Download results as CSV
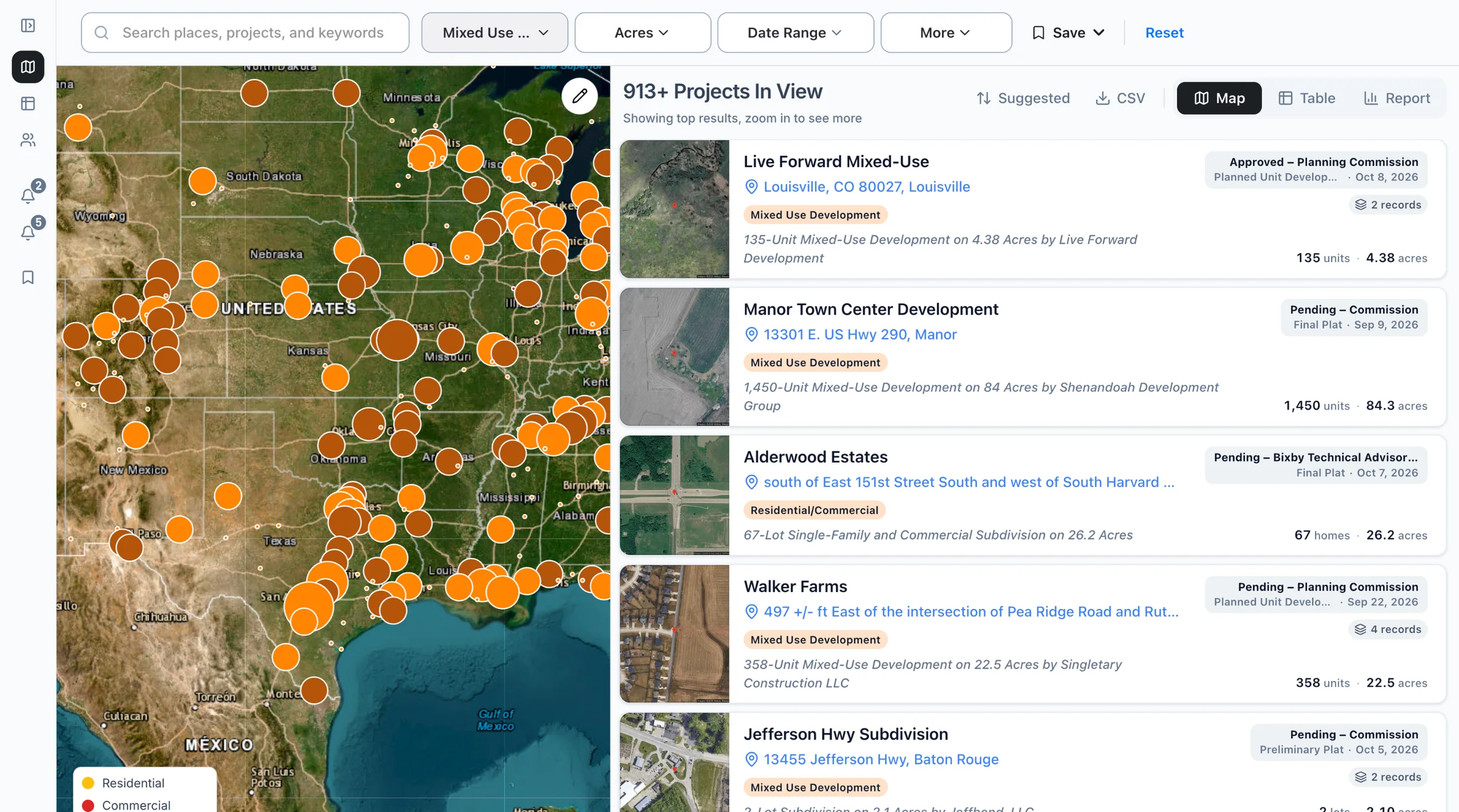The width and height of the screenshot is (1459, 812). pos(1120,98)
